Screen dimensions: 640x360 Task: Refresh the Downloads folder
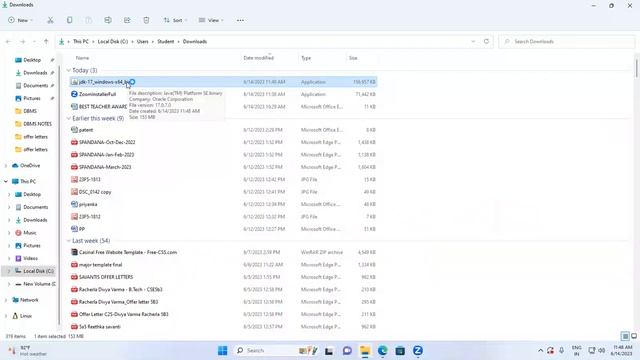pos(486,41)
